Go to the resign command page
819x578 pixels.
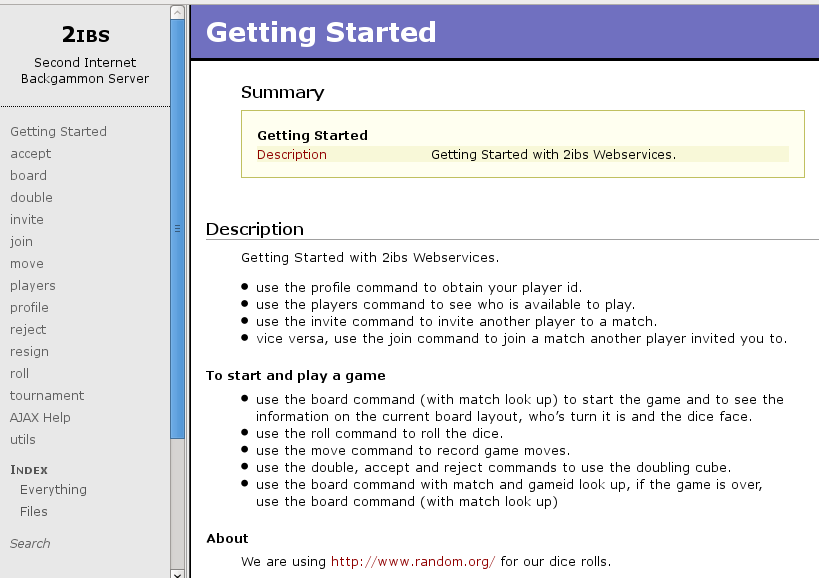point(29,351)
